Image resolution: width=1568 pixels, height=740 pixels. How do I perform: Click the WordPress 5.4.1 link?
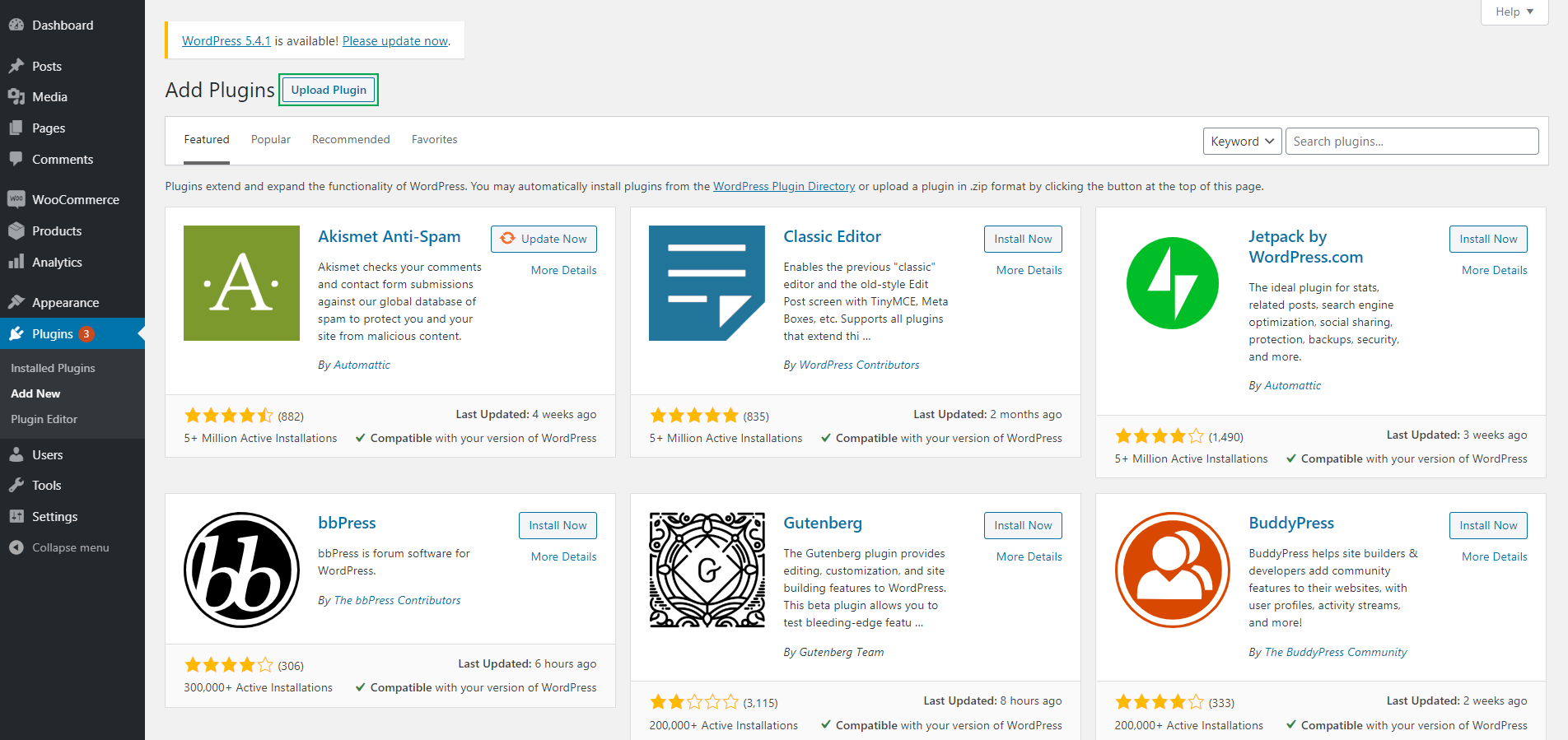(226, 40)
